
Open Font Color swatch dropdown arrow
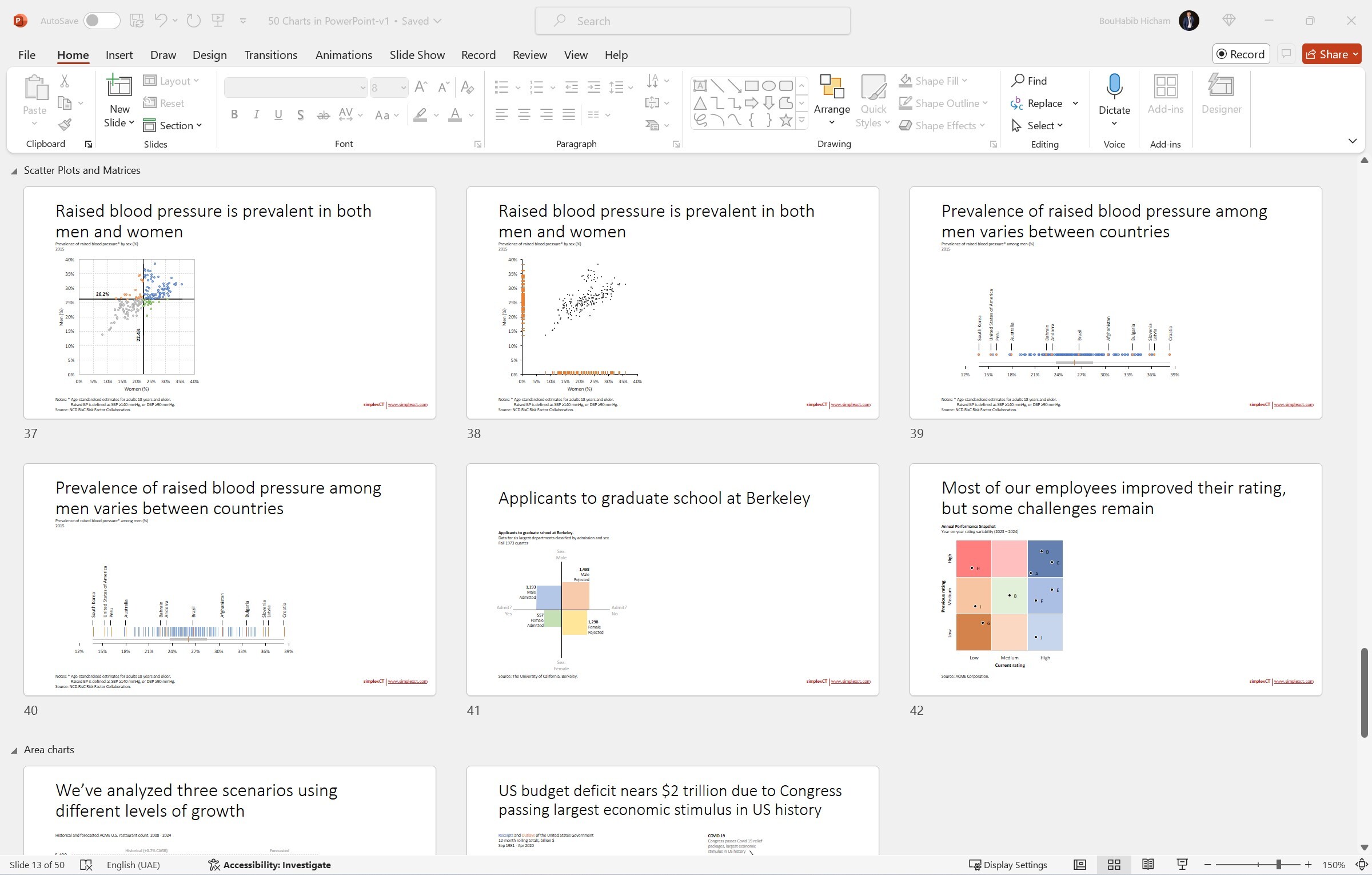click(x=471, y=115)
